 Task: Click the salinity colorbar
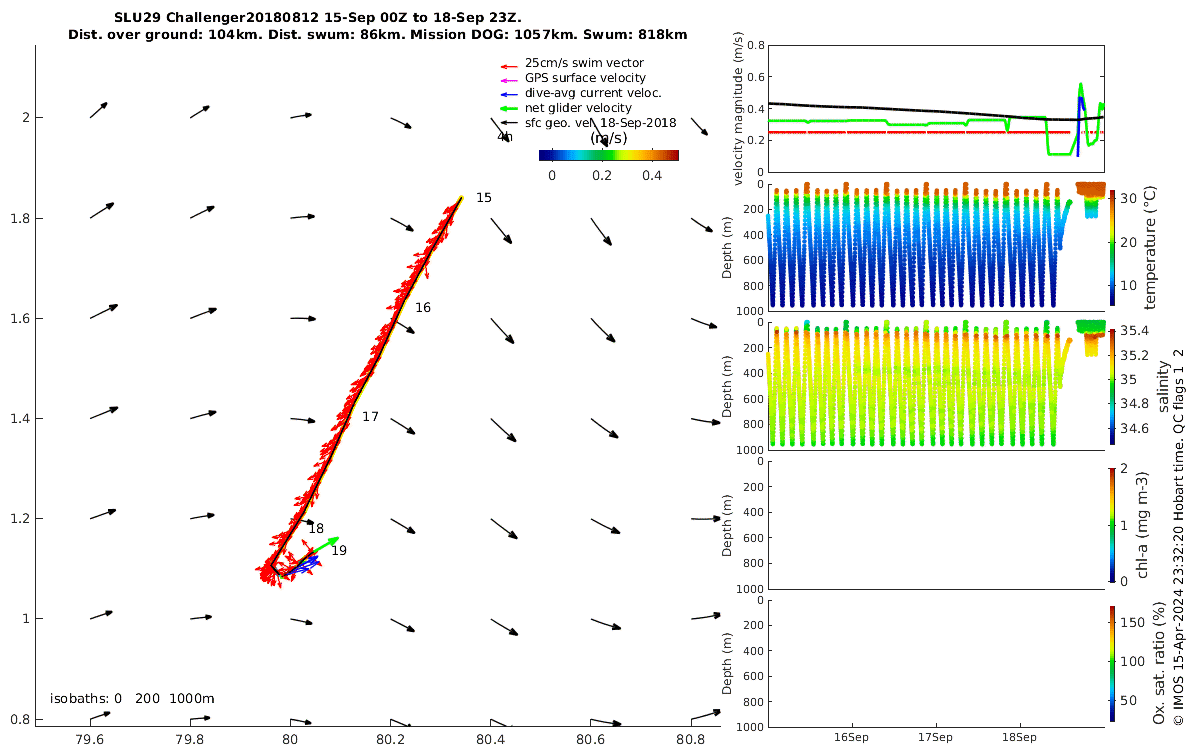(x=1113, y=387)
